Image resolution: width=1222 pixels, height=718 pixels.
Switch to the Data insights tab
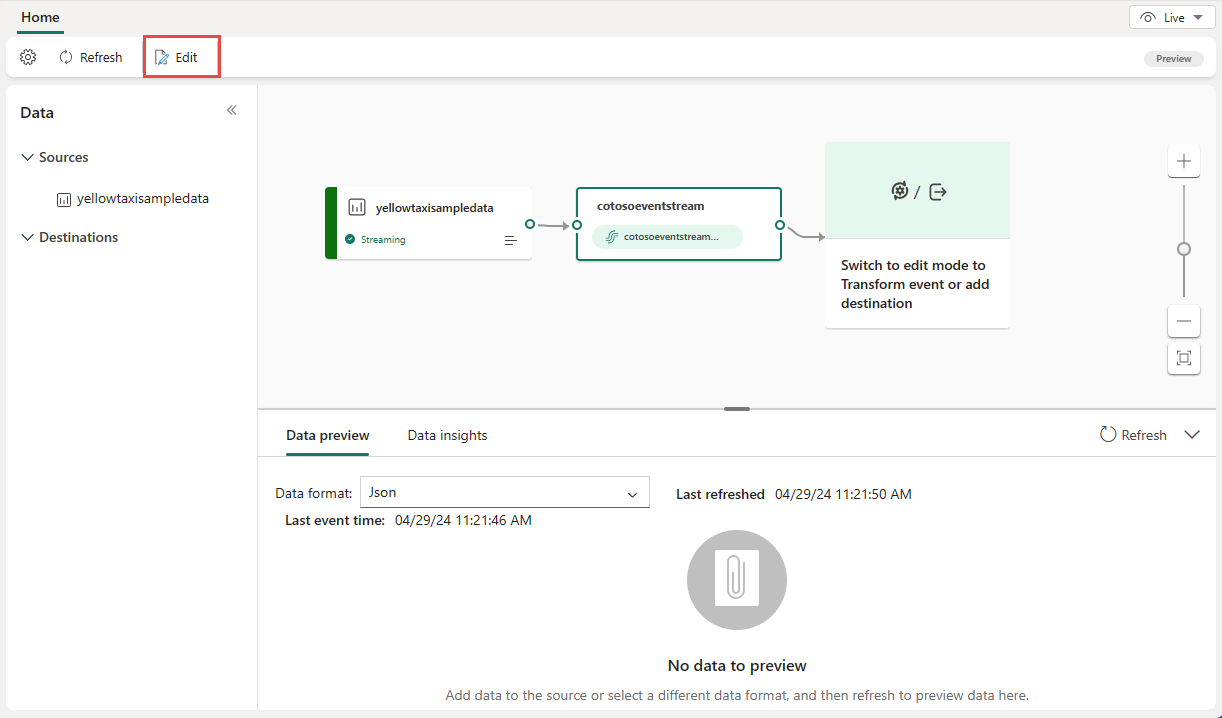(x=447, y=435)
